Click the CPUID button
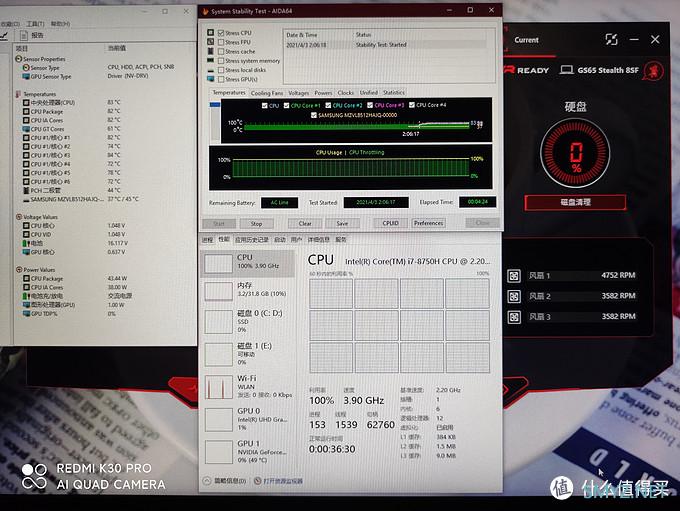Screen dimensions: 680x511 coord(390,223)
